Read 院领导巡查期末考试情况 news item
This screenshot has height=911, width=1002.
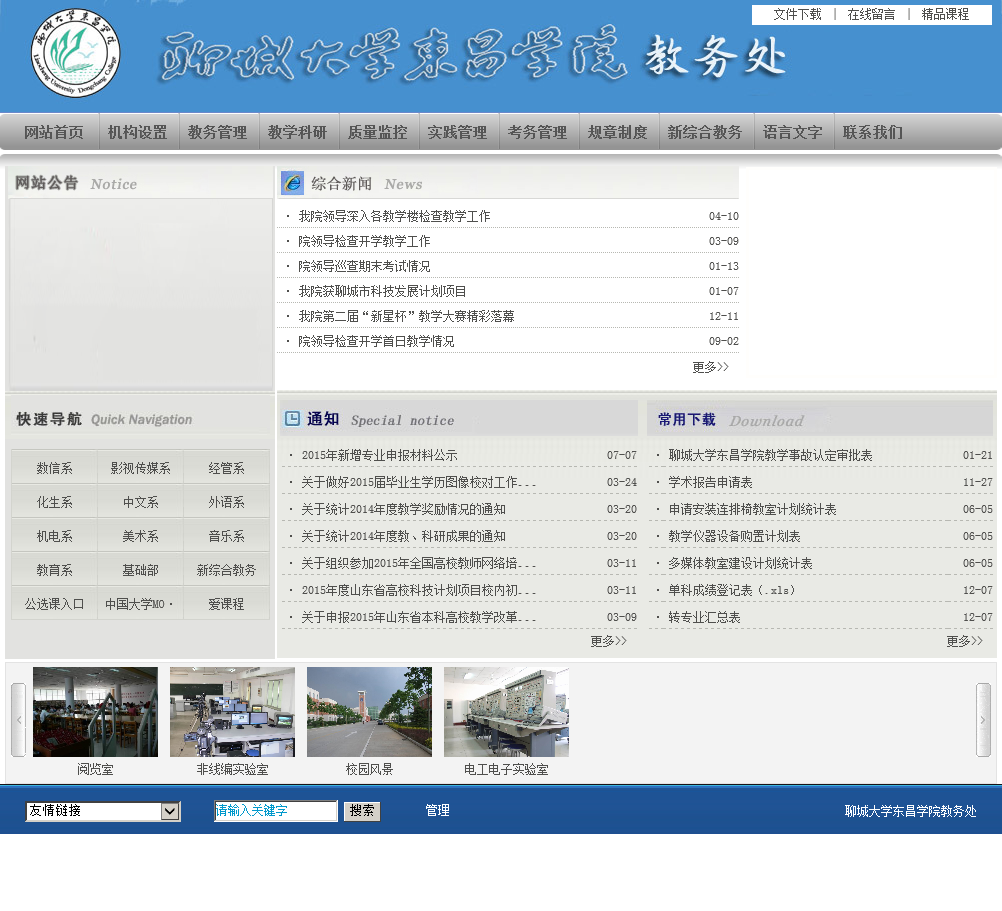[364, 266]
